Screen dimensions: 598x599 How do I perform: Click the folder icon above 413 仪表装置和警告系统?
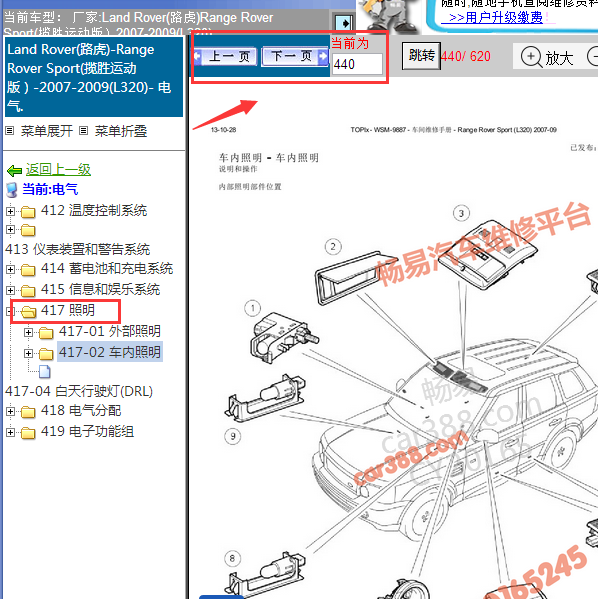click(x=28, y=230)
